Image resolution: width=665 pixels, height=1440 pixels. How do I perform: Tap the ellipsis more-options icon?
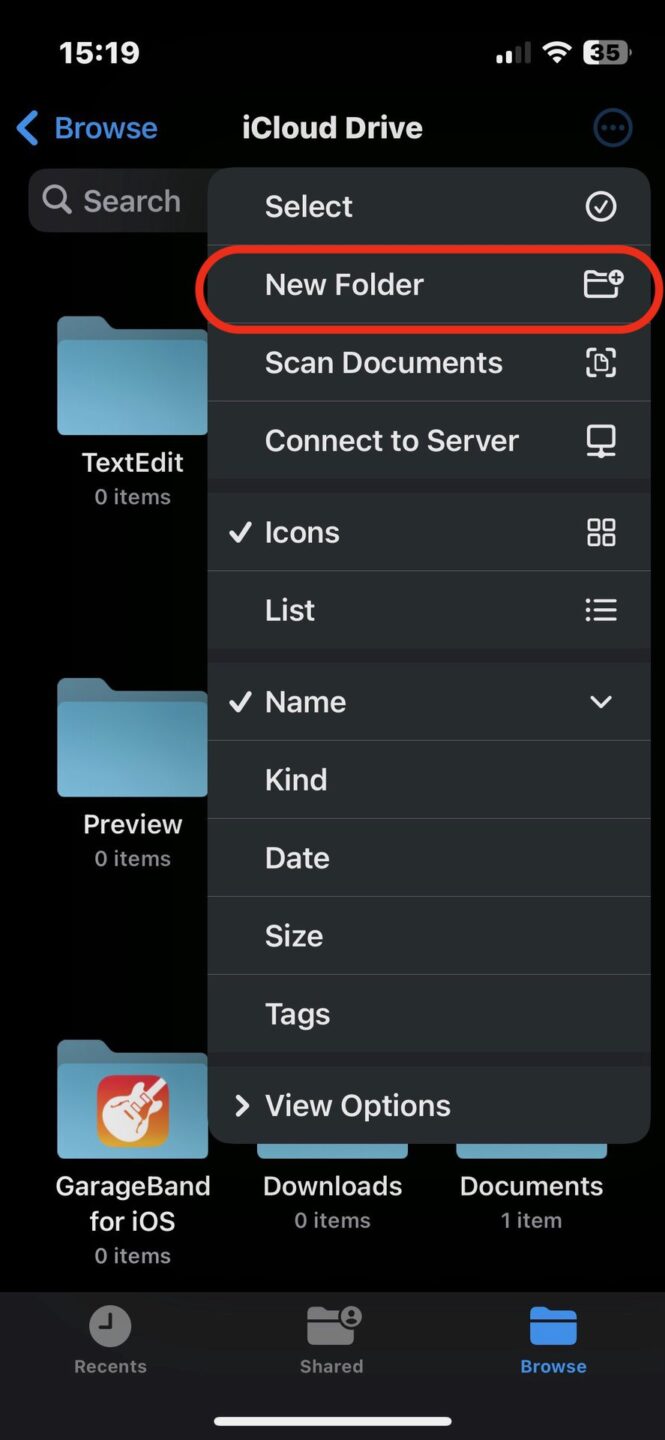click(x=612, y=128)
